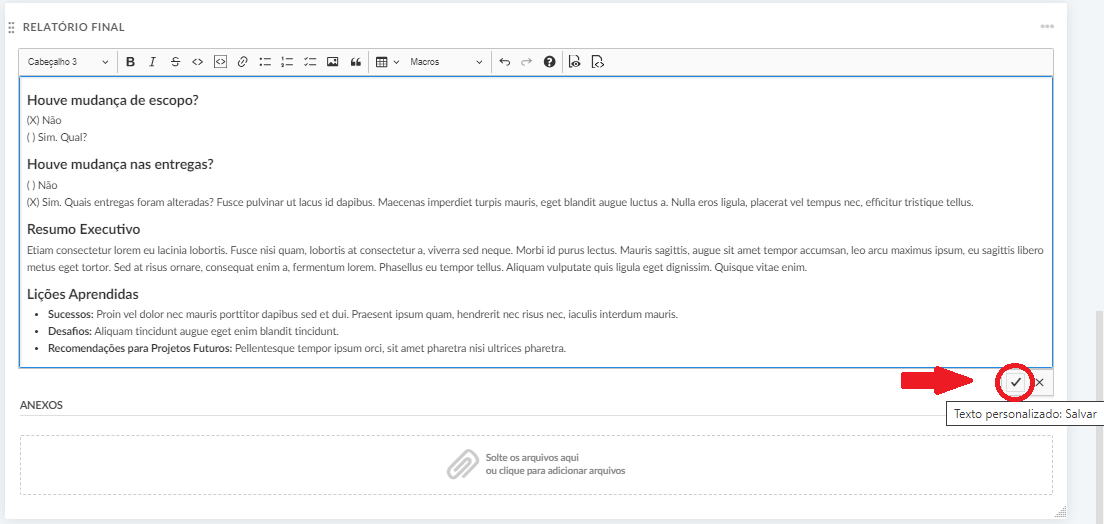Switch to Markdown source view

(597, 62)
